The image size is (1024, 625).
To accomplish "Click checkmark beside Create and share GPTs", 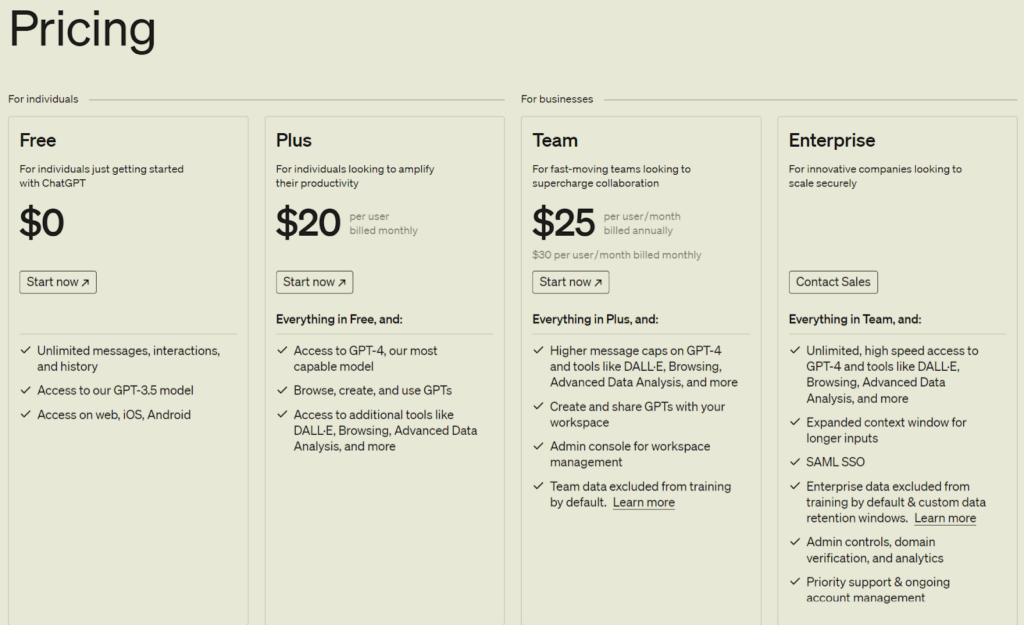I will tap(538, 407).
